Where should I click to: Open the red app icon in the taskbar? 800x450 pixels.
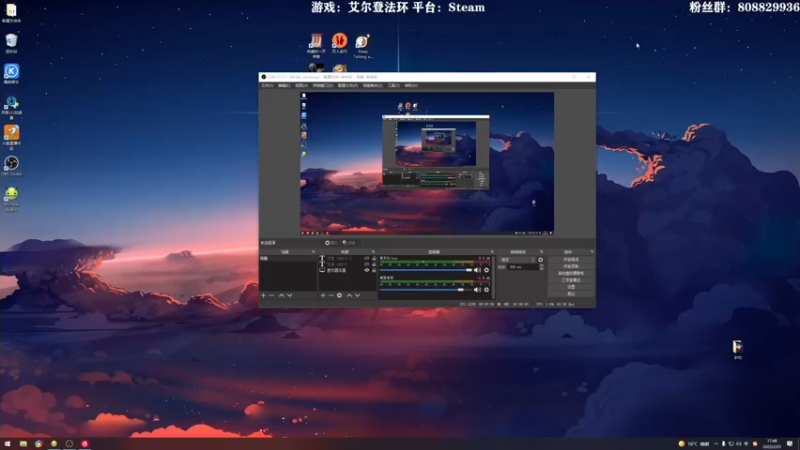(85, 444)
